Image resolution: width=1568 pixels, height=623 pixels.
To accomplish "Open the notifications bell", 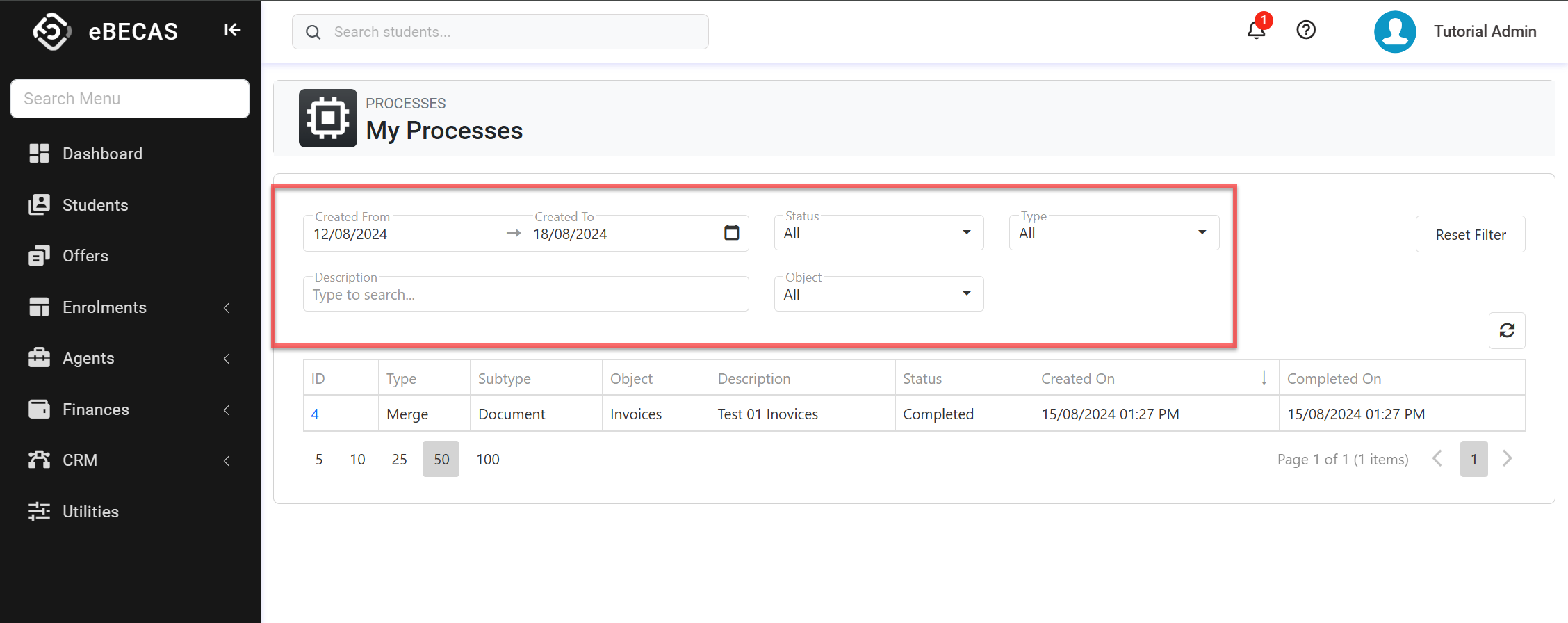I will pos(1256,31).
